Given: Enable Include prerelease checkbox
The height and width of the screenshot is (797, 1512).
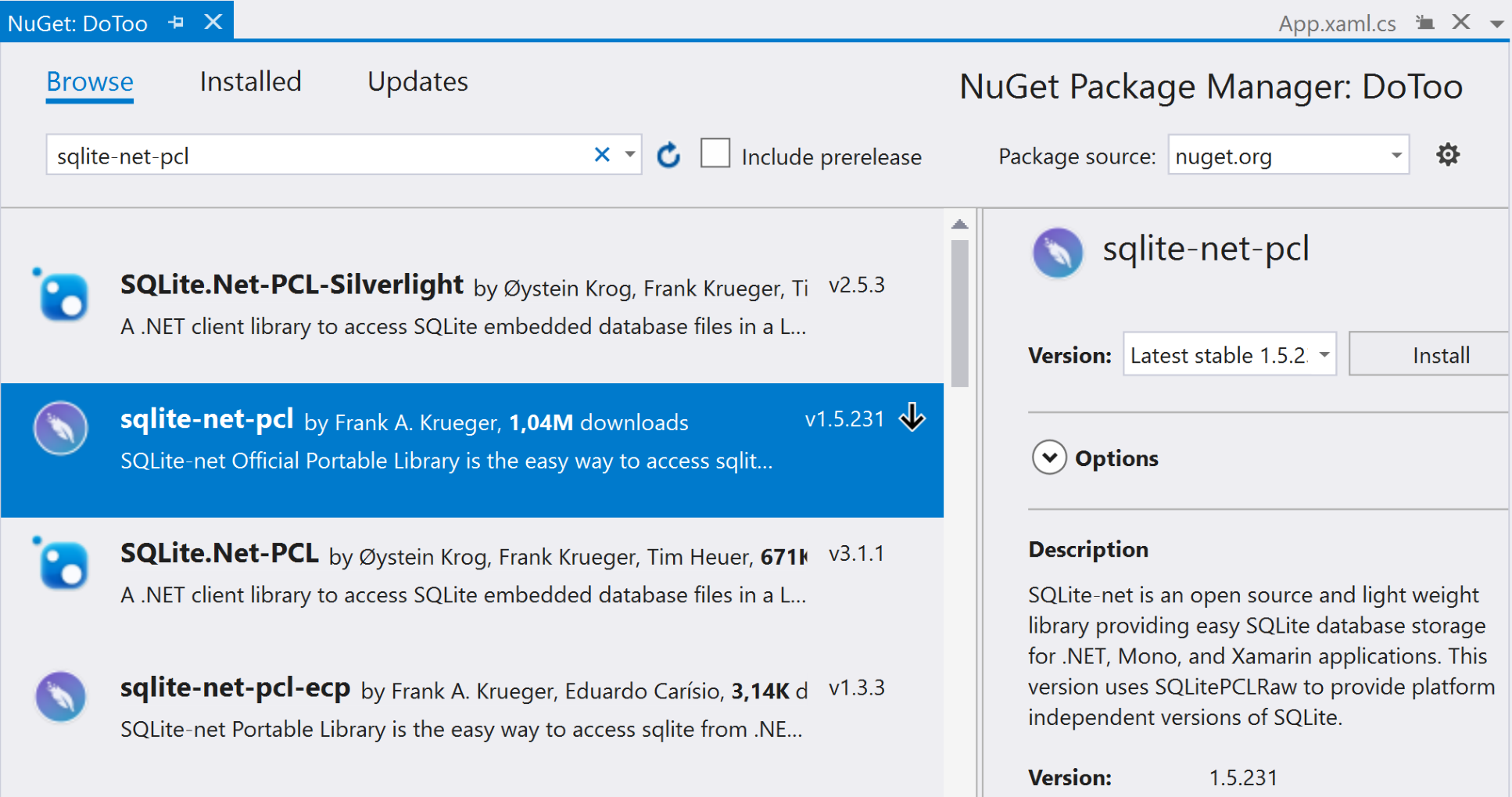Looking at the screenshot, I should coord(715,153).
